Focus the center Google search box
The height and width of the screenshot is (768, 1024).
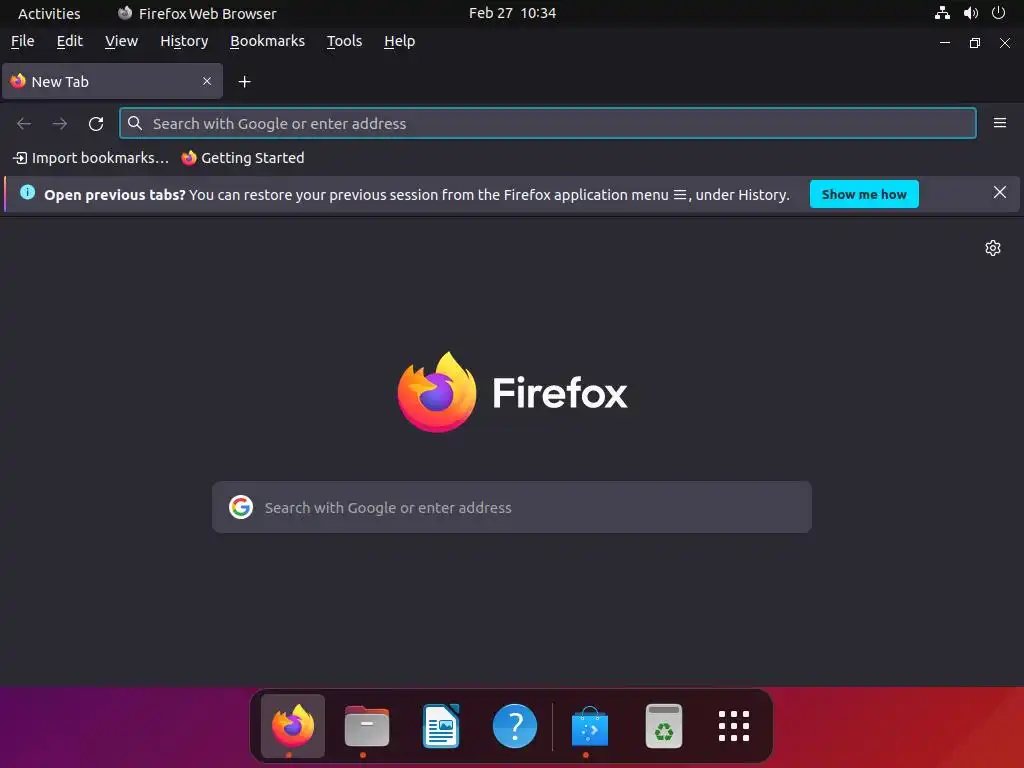click(511, 507)
